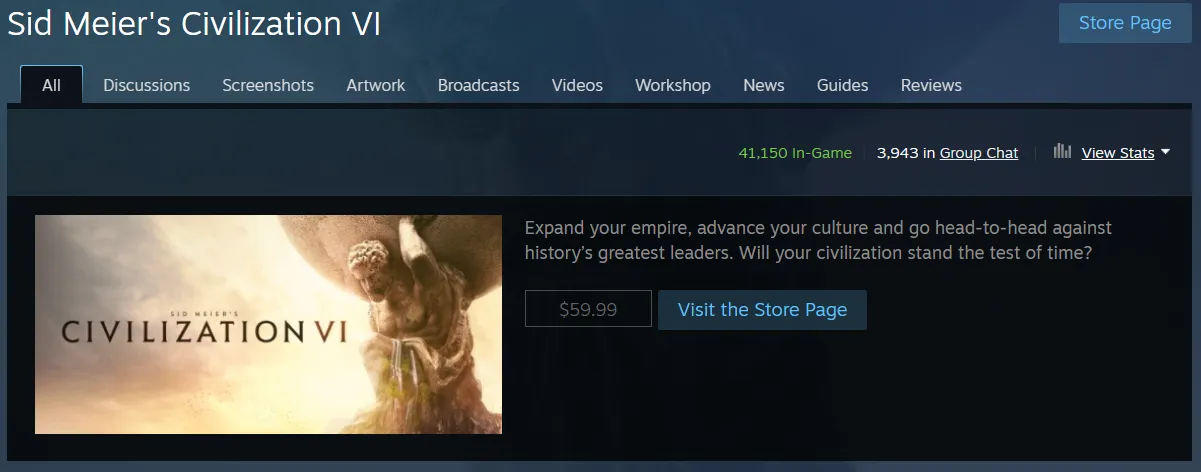Click the Civilization VI capsule image
Viewport: 1201px width, 472px height.
[x=268, y=324]
